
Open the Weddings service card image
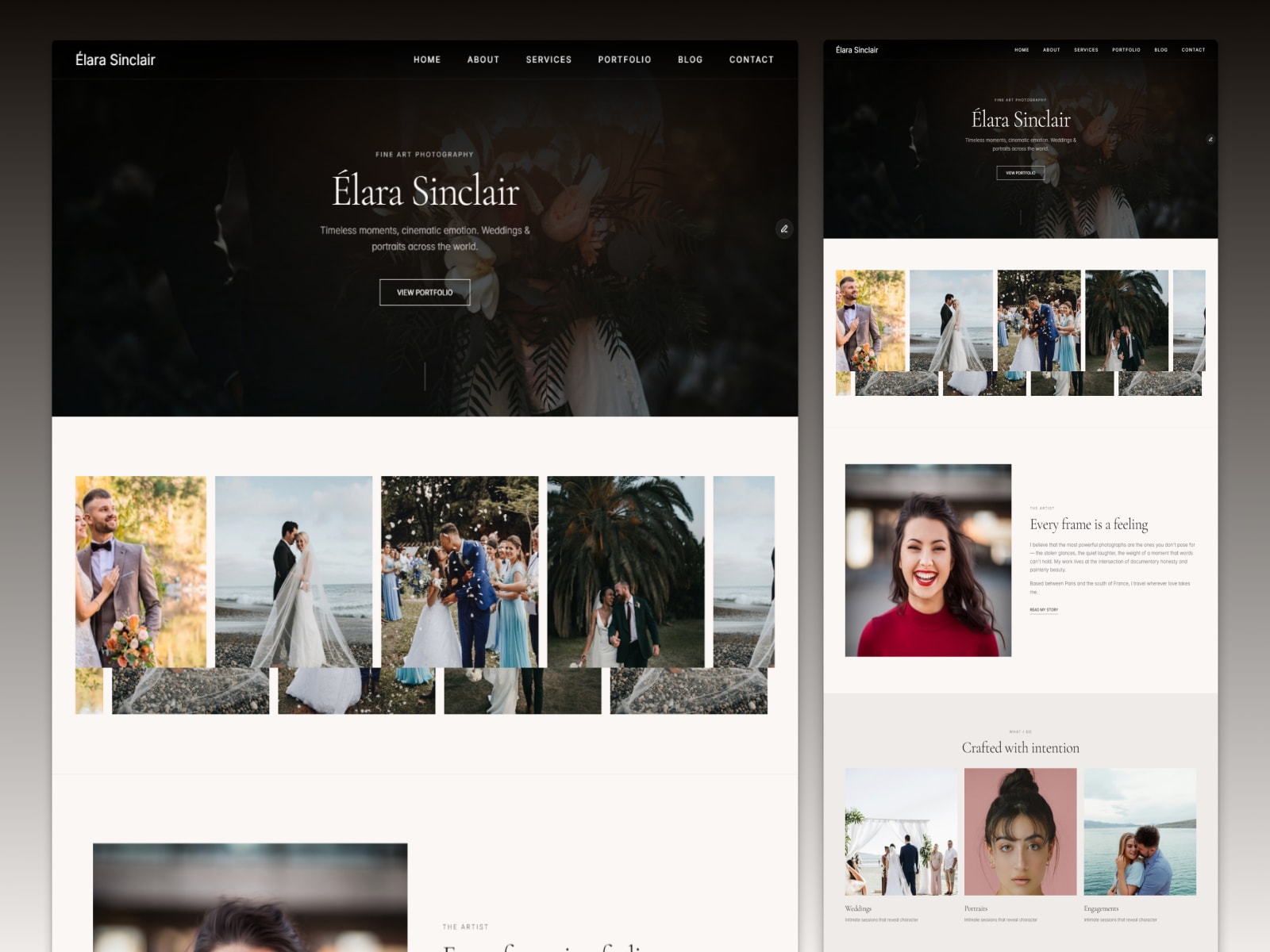pos(901,831)
